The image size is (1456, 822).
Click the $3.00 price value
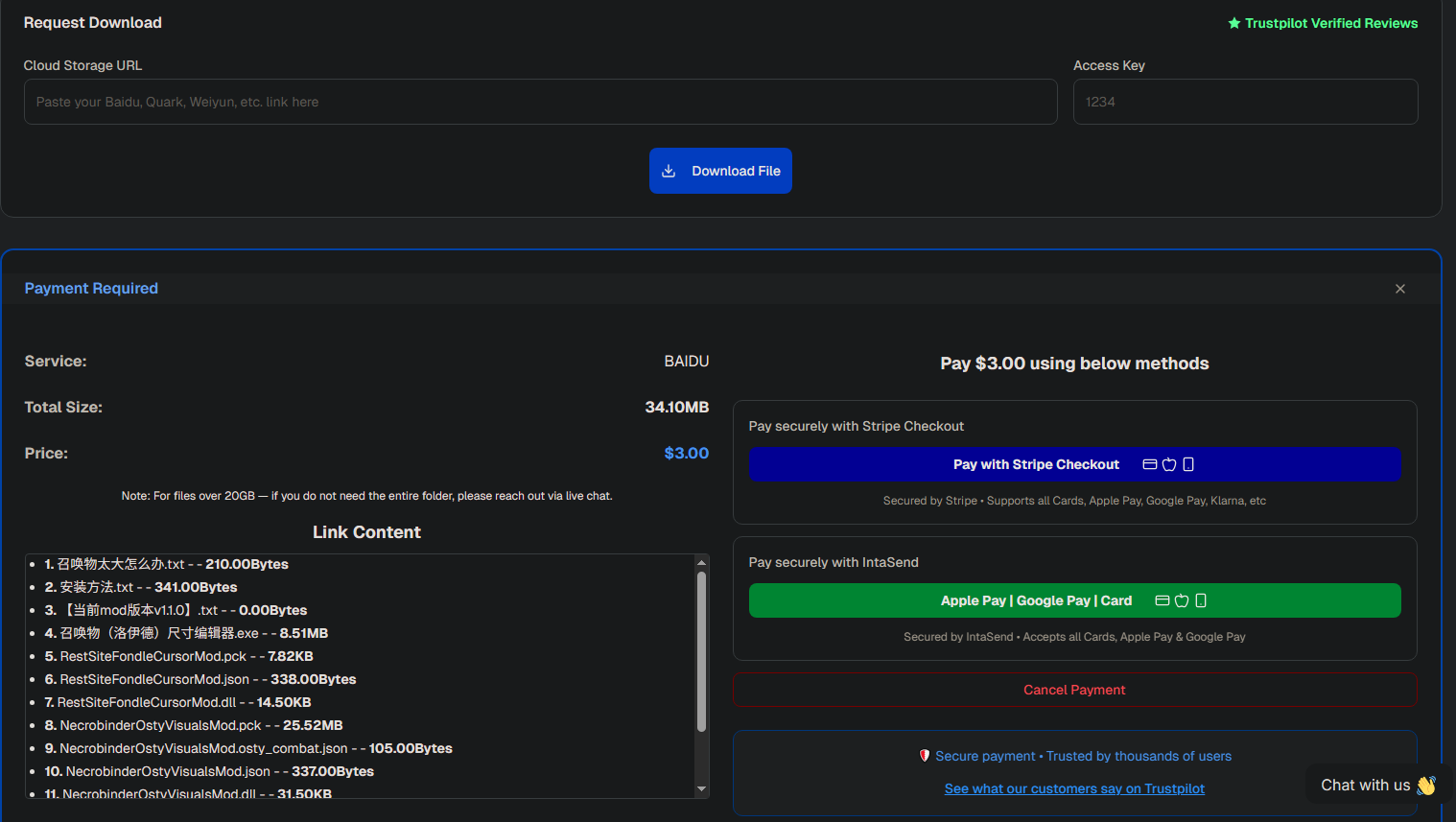click(x=687, y=453)
